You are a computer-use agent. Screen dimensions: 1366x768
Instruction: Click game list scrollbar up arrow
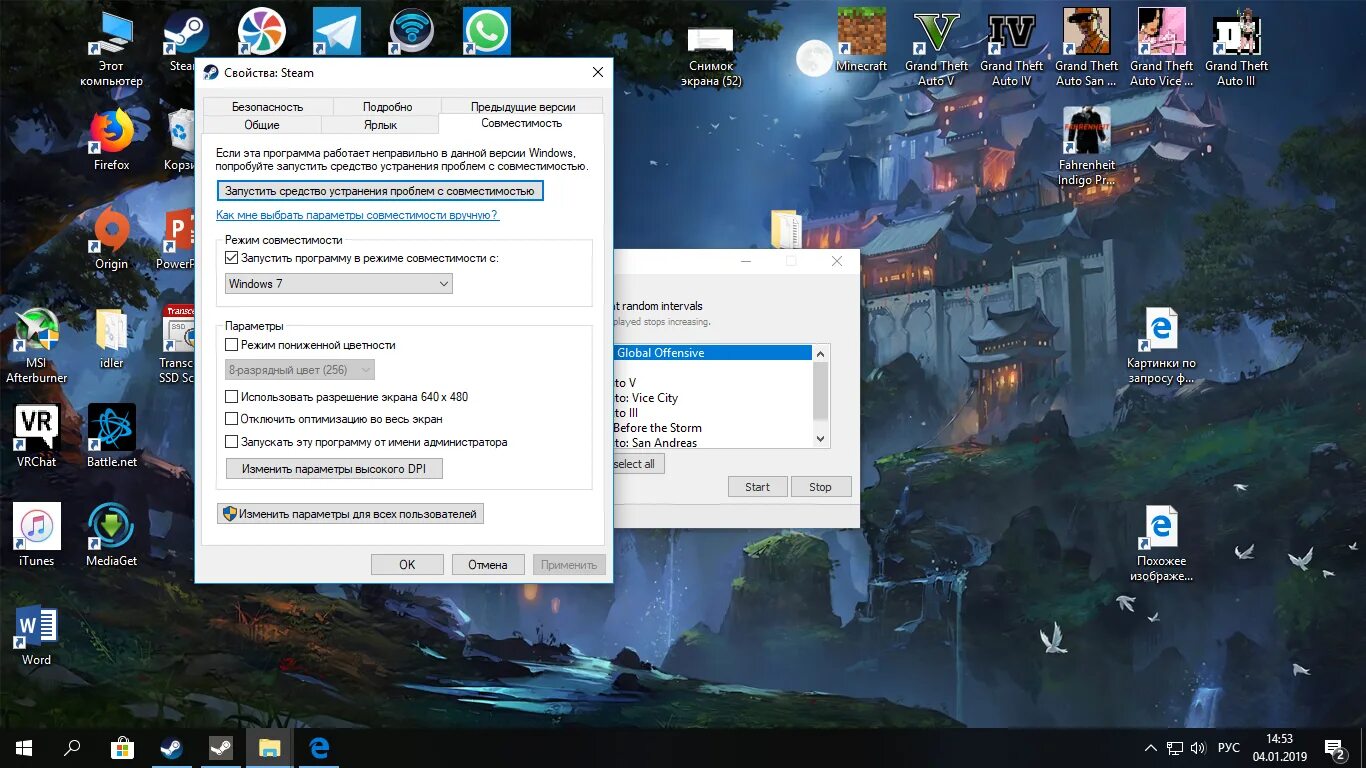(x=821, y=353)
